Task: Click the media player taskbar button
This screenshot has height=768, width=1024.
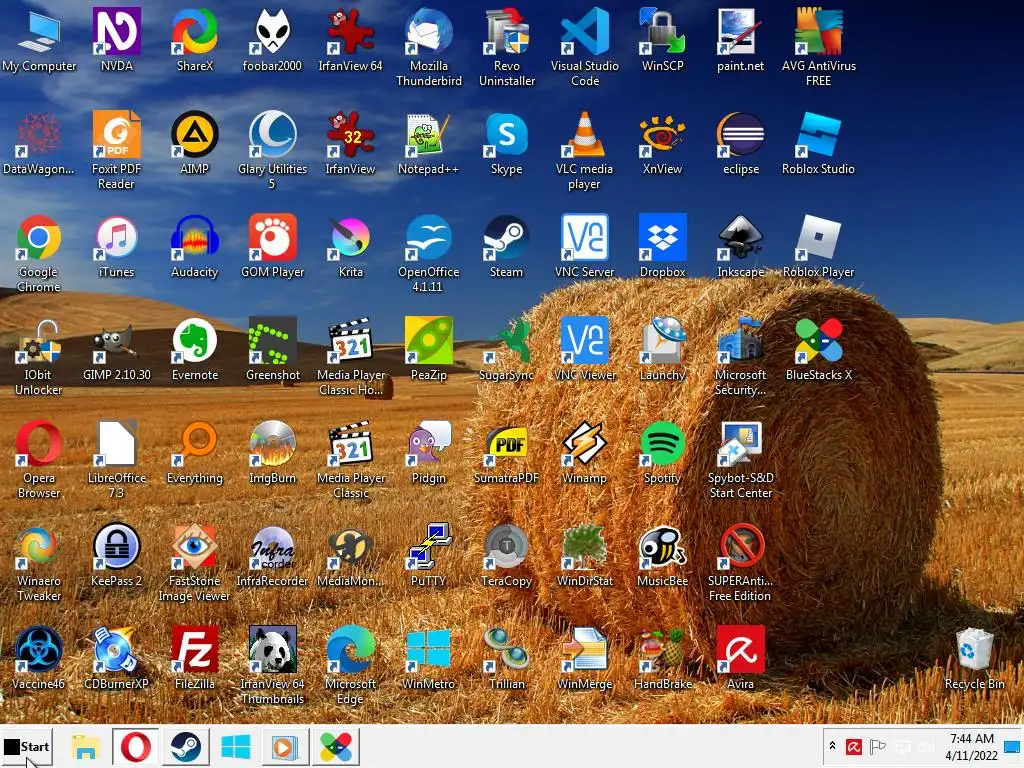Action: (285, 746)
